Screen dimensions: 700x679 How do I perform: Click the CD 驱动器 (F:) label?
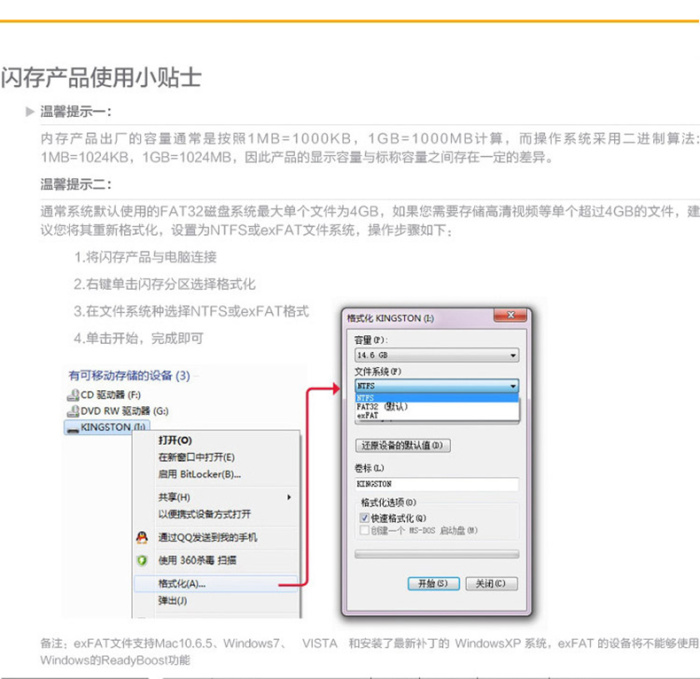111,395
